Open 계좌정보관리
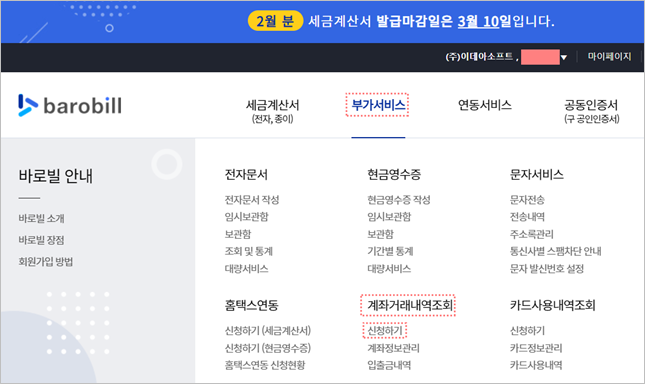This screenshot has width=645, height=384. (x=393, y=348)
